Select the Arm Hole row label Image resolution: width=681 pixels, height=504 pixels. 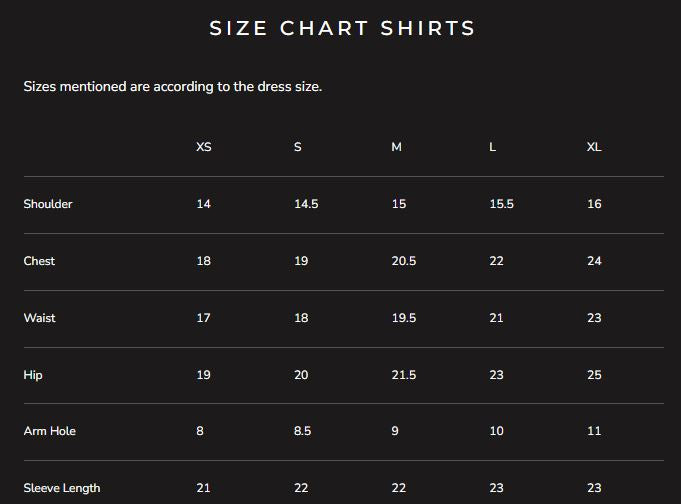pos(50,431)
